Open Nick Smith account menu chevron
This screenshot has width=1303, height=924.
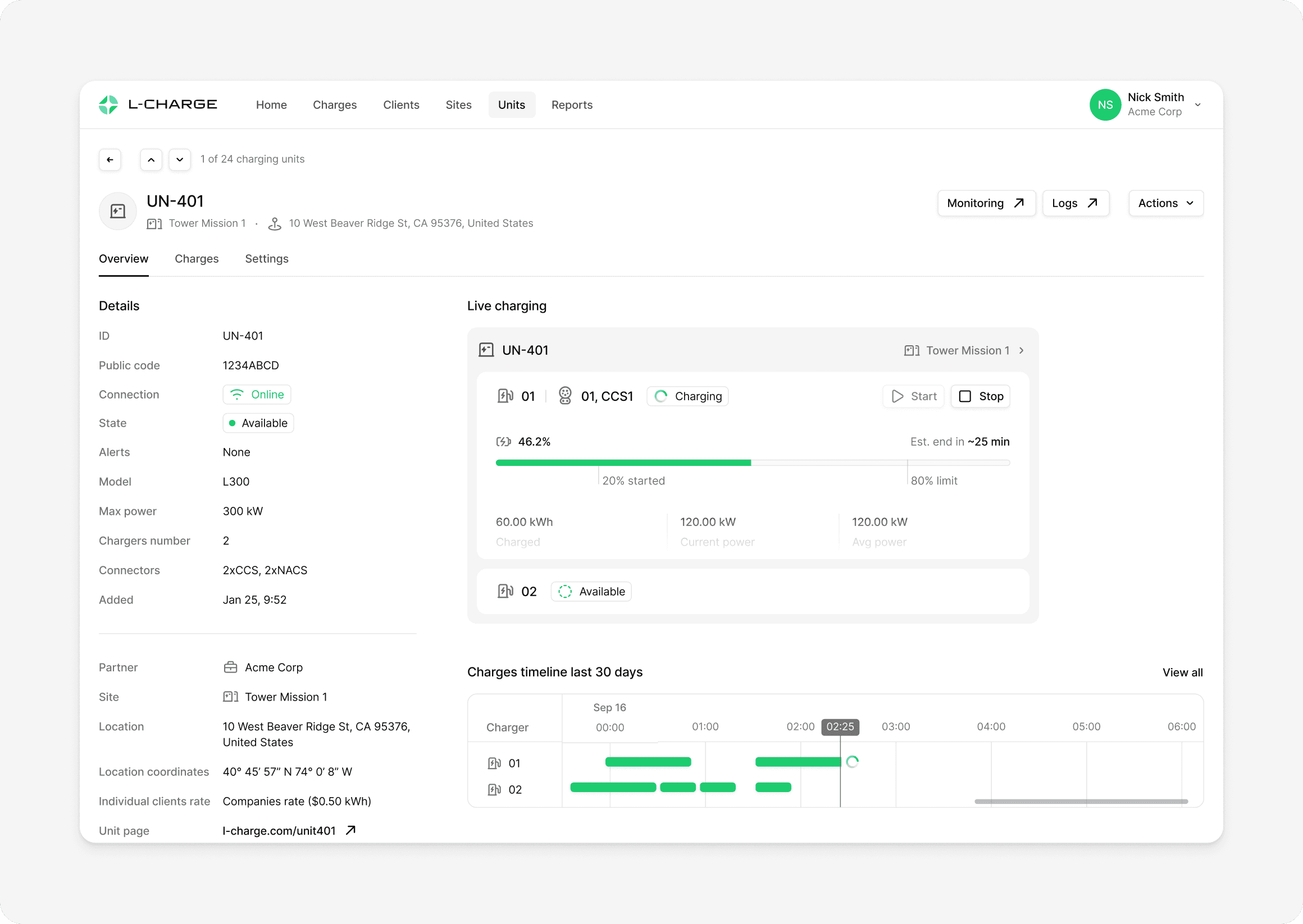[x=1197, y=104]
